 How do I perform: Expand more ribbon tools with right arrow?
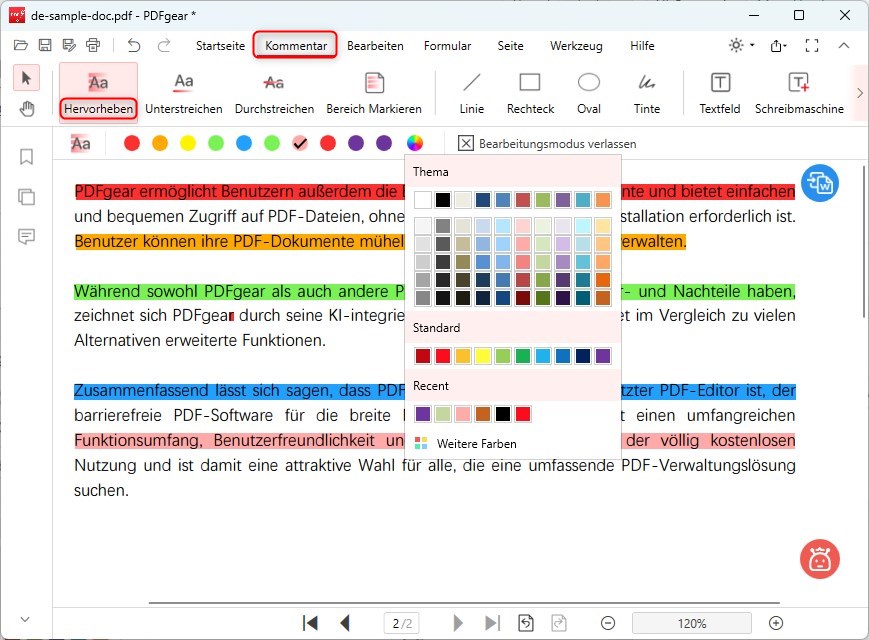[x=860, y=93]
